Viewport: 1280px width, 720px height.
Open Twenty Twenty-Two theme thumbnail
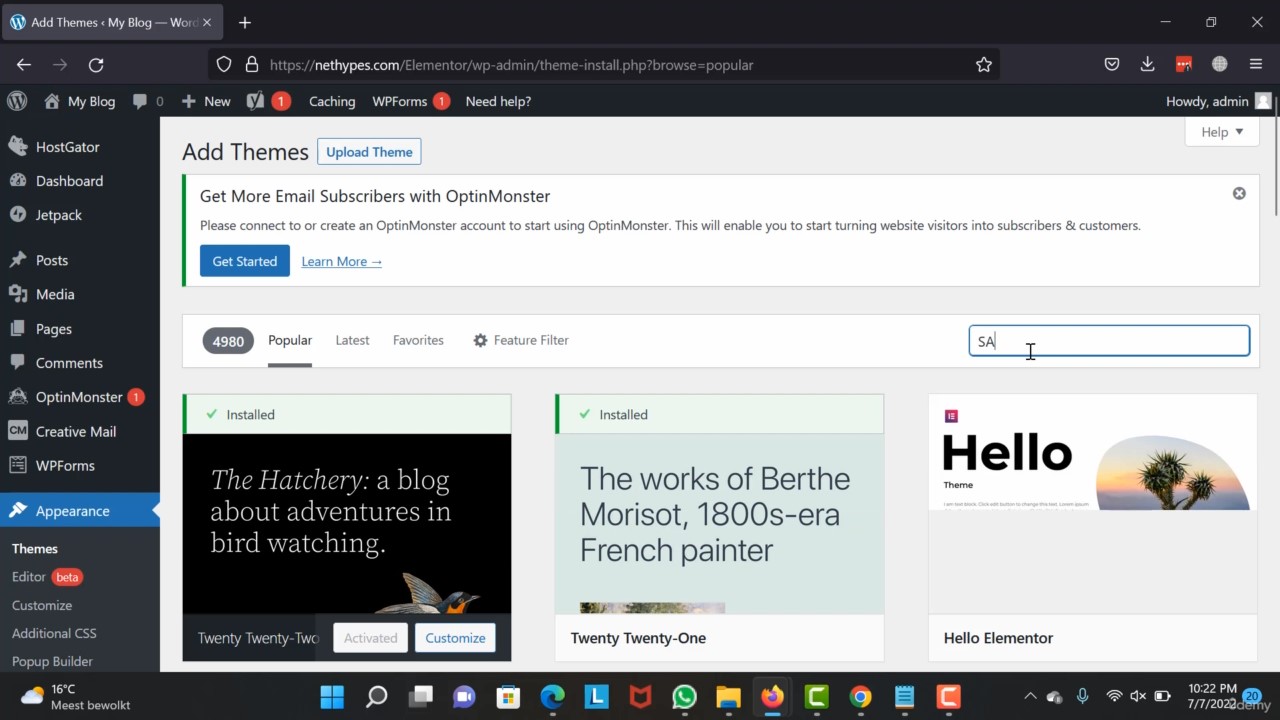347,523
